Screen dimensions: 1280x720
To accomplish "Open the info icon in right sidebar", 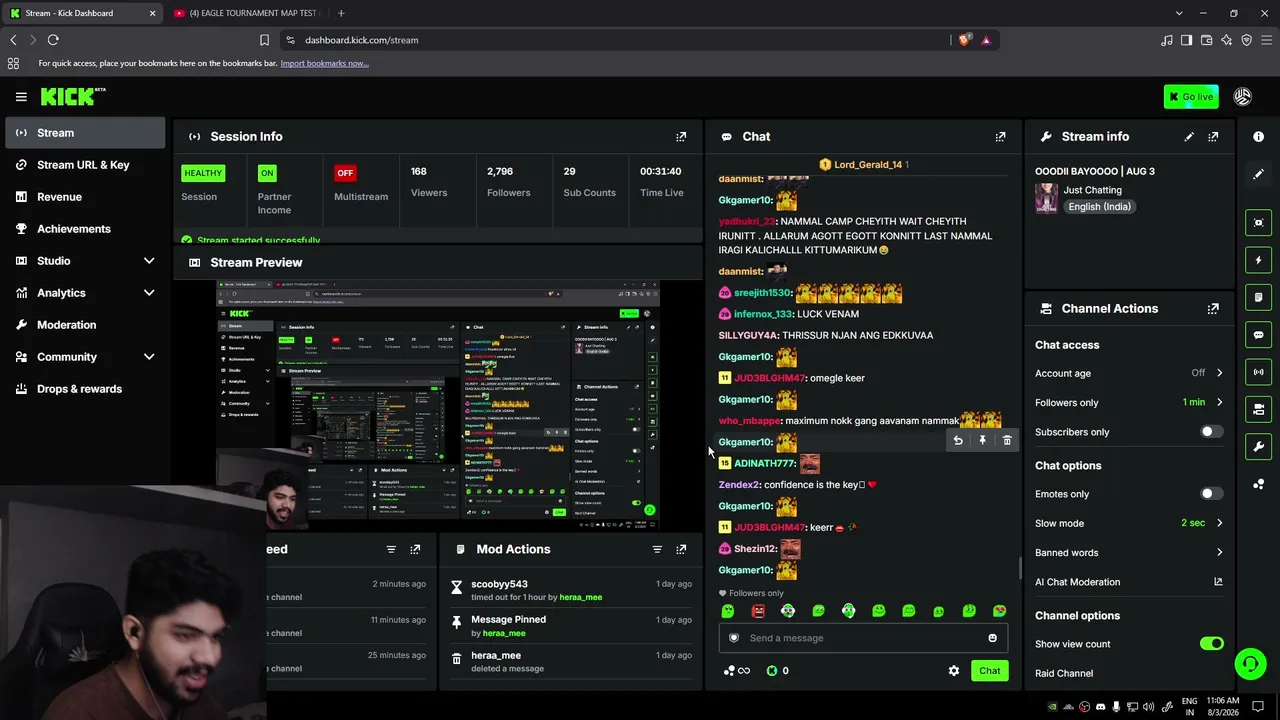I will point(1258,136).
